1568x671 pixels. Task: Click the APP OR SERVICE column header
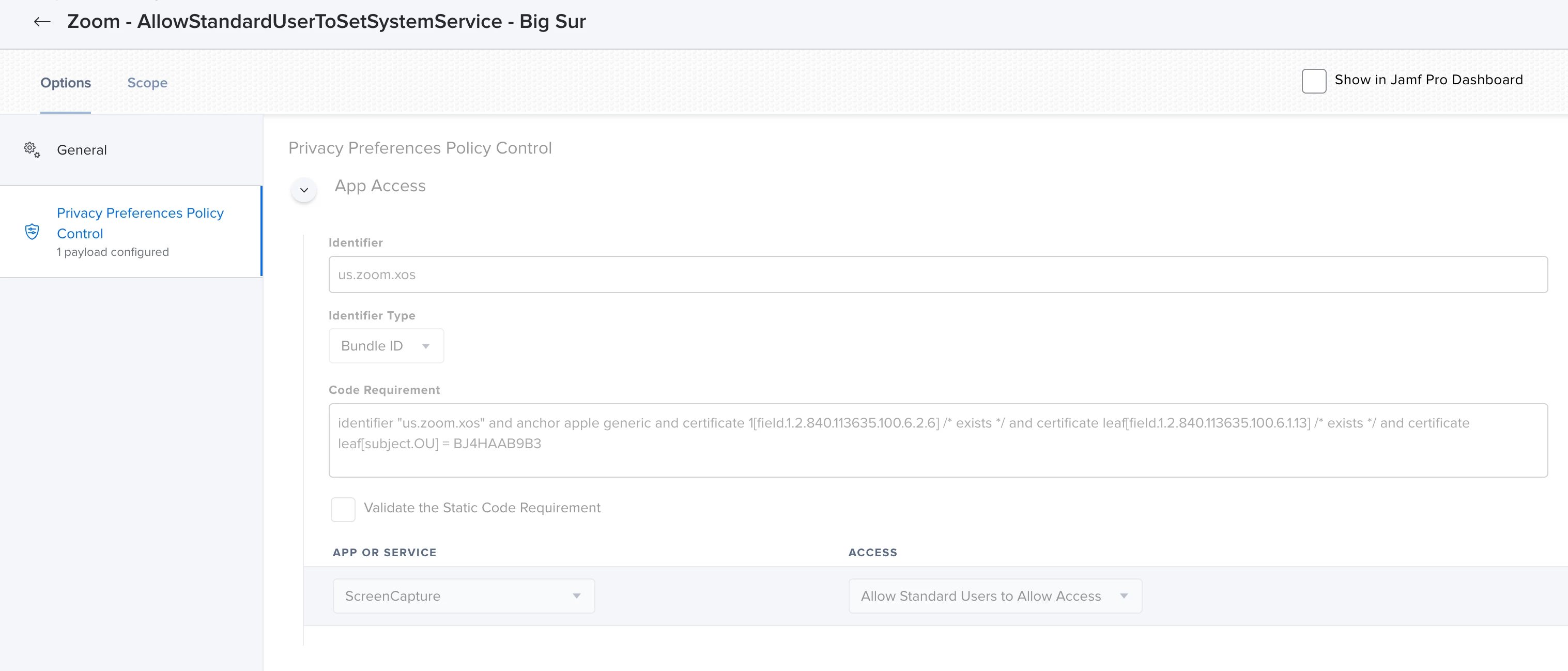coord(385,552)
